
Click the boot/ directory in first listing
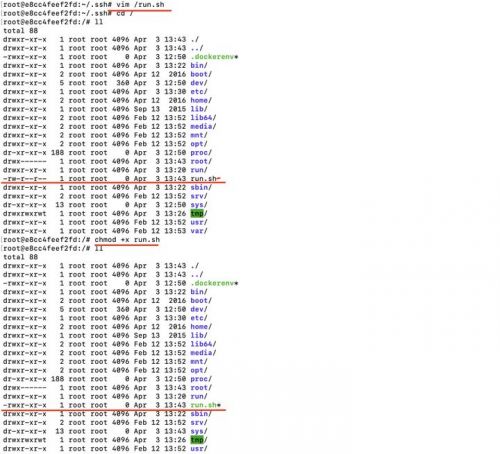tap(201, 74)
